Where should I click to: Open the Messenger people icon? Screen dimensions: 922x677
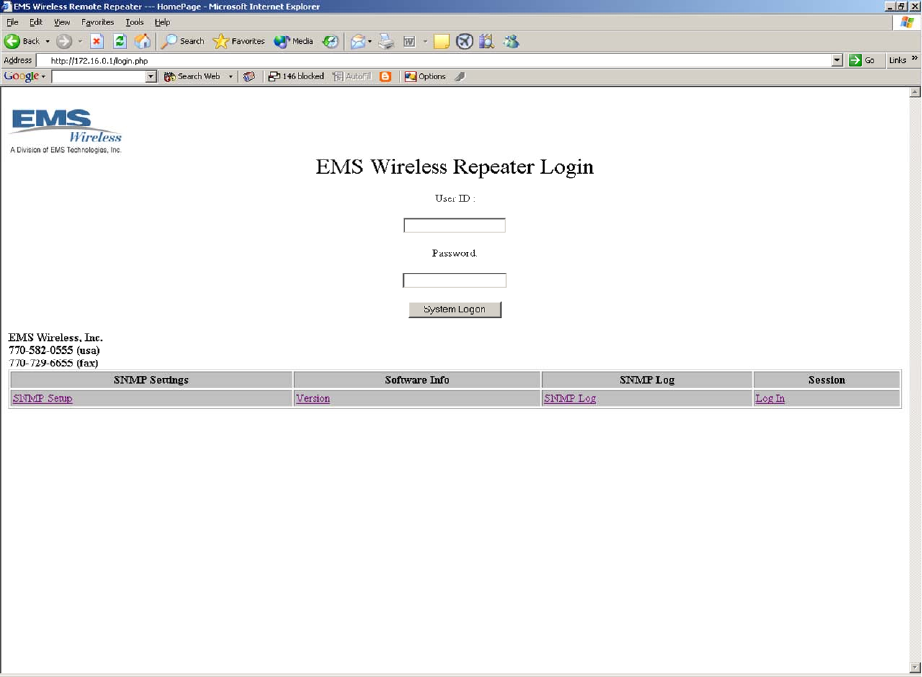(511, 41)
